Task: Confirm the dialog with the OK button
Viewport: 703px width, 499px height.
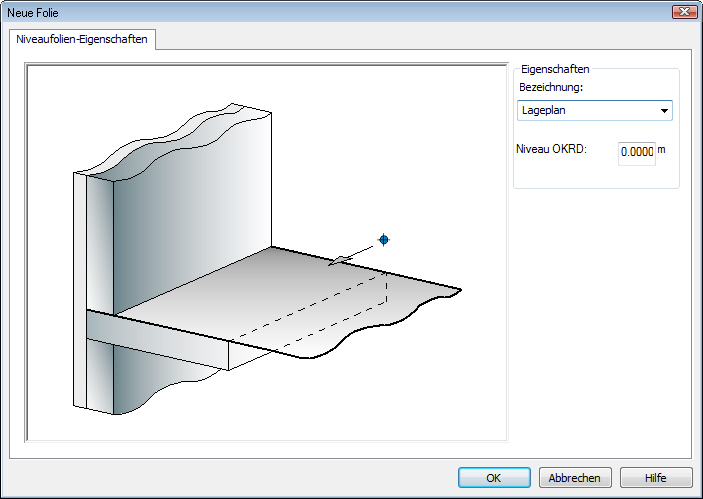Action: 494,478
